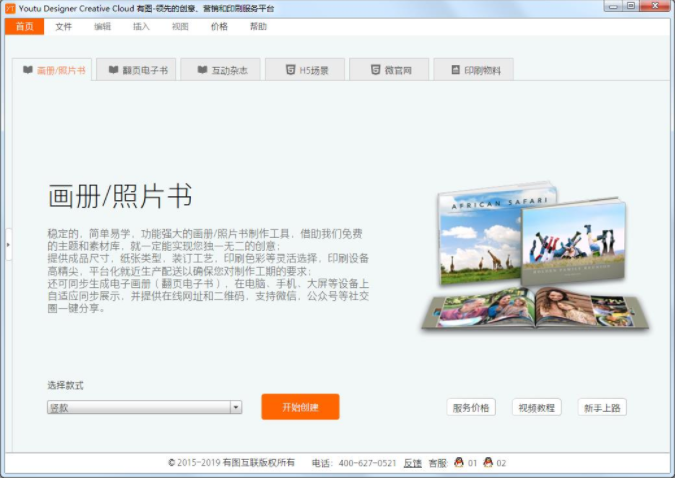Click the phone number 400-627-0521

[x=367, y=463]
